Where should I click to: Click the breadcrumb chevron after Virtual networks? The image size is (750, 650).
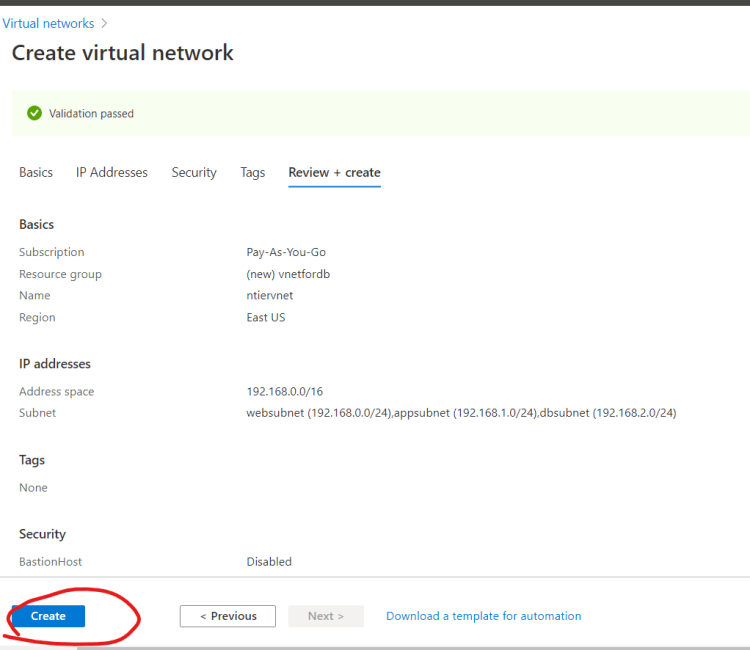[x=104, y=23]
